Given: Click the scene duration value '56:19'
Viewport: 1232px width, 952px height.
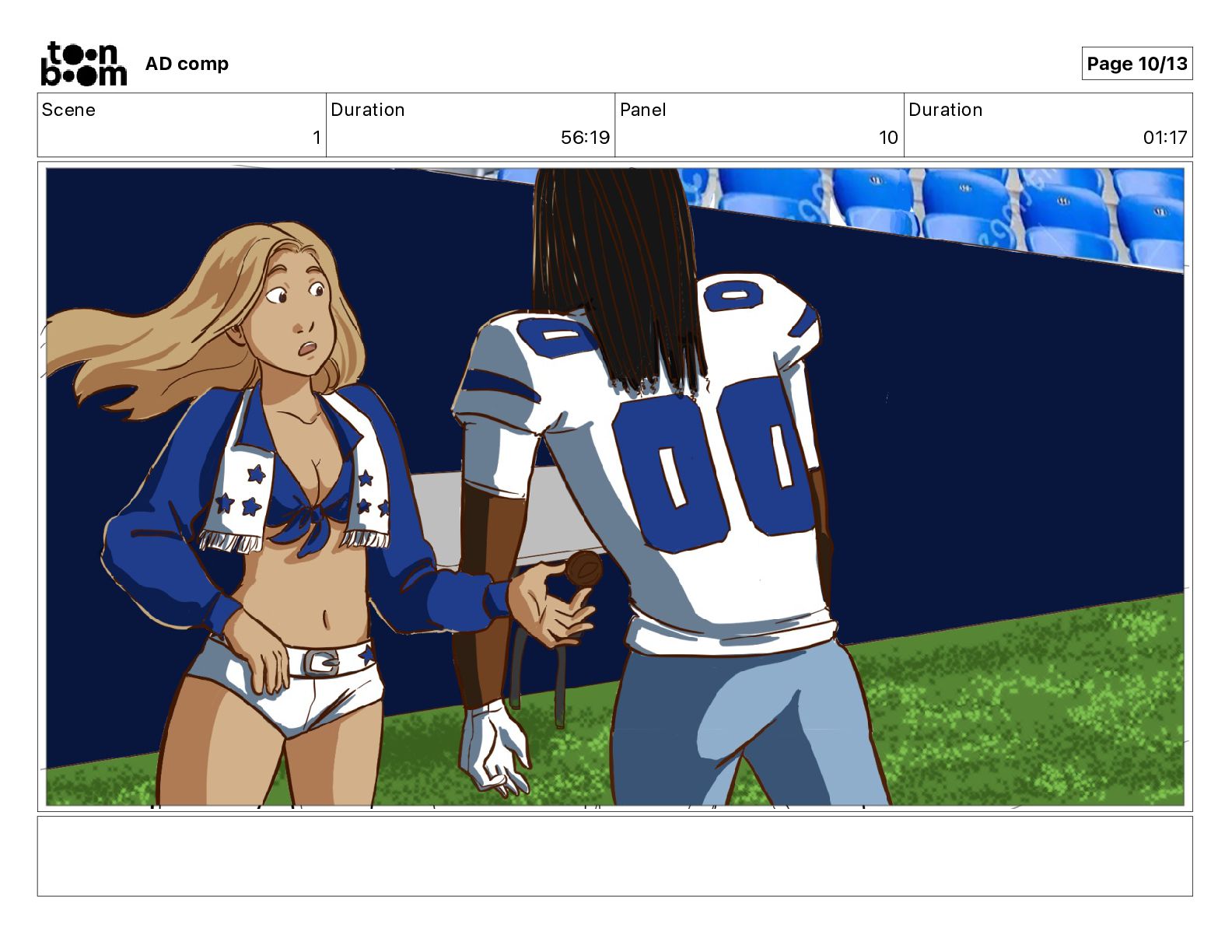Looking at the screenshot, I should point(585,138).
